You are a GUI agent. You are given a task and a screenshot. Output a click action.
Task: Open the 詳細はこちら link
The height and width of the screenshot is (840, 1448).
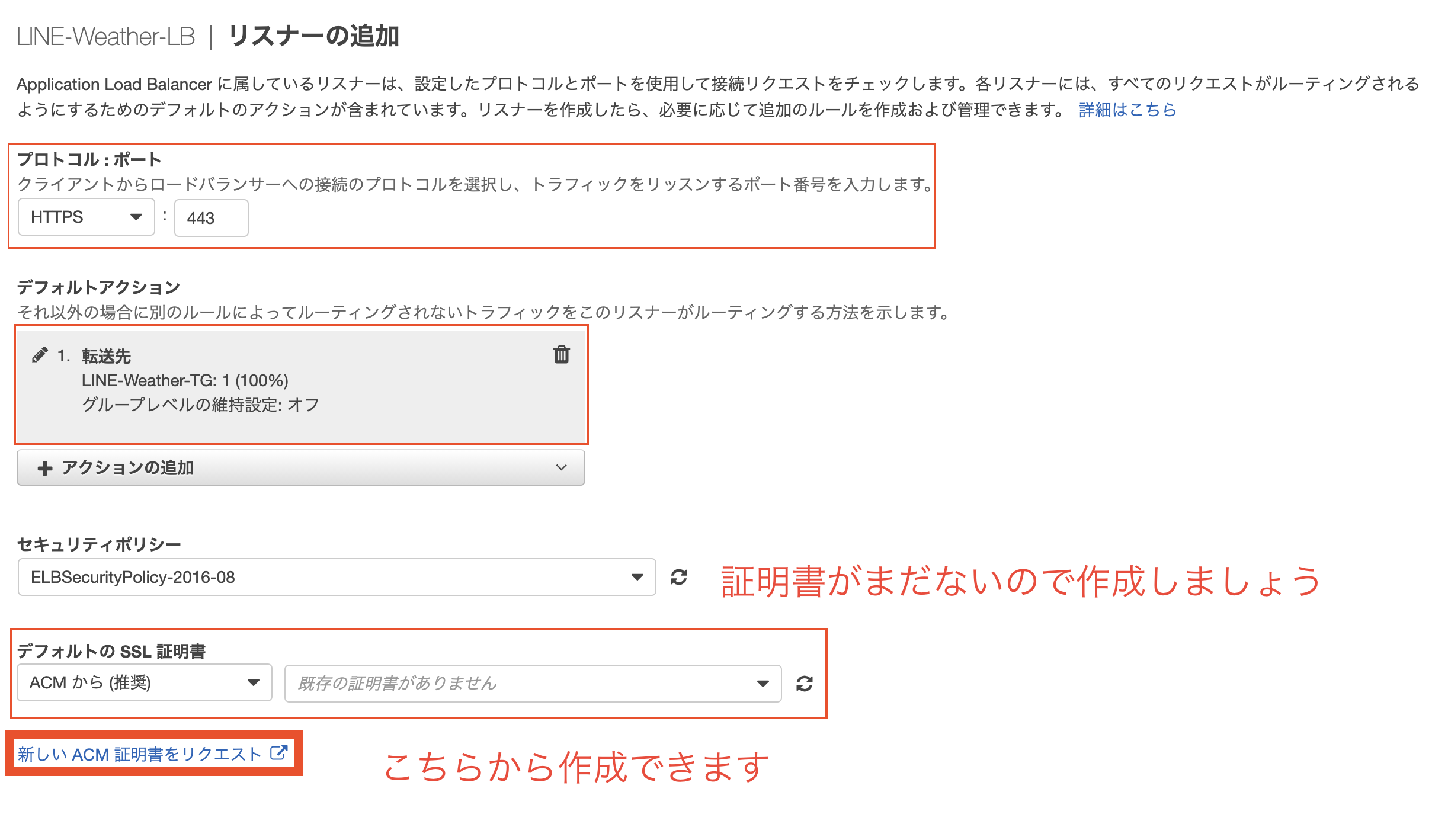click(x=1127, y=109)
